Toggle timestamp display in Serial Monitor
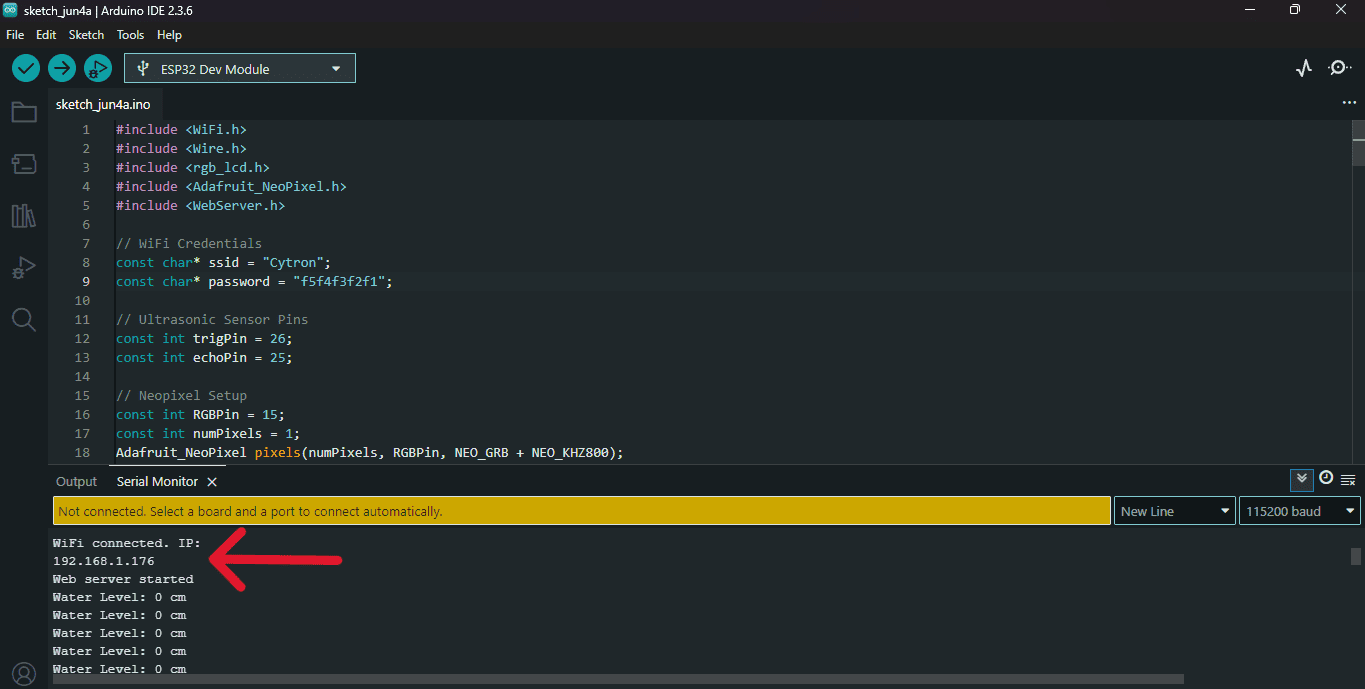 click(x=1326, y=478)
